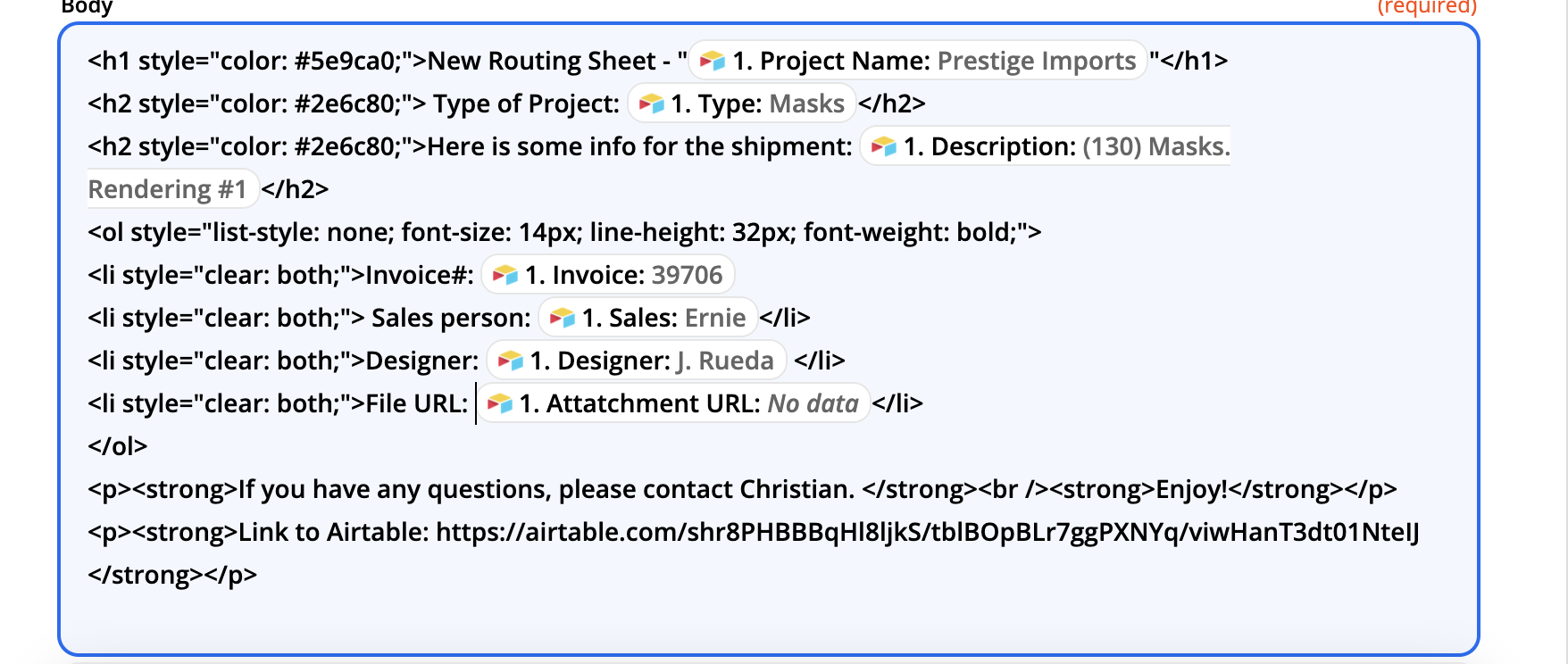Click the Rendering #1 continuation of Description pill
The width and height of the screenshot is (1568, 664).
(x=167, y=189)
